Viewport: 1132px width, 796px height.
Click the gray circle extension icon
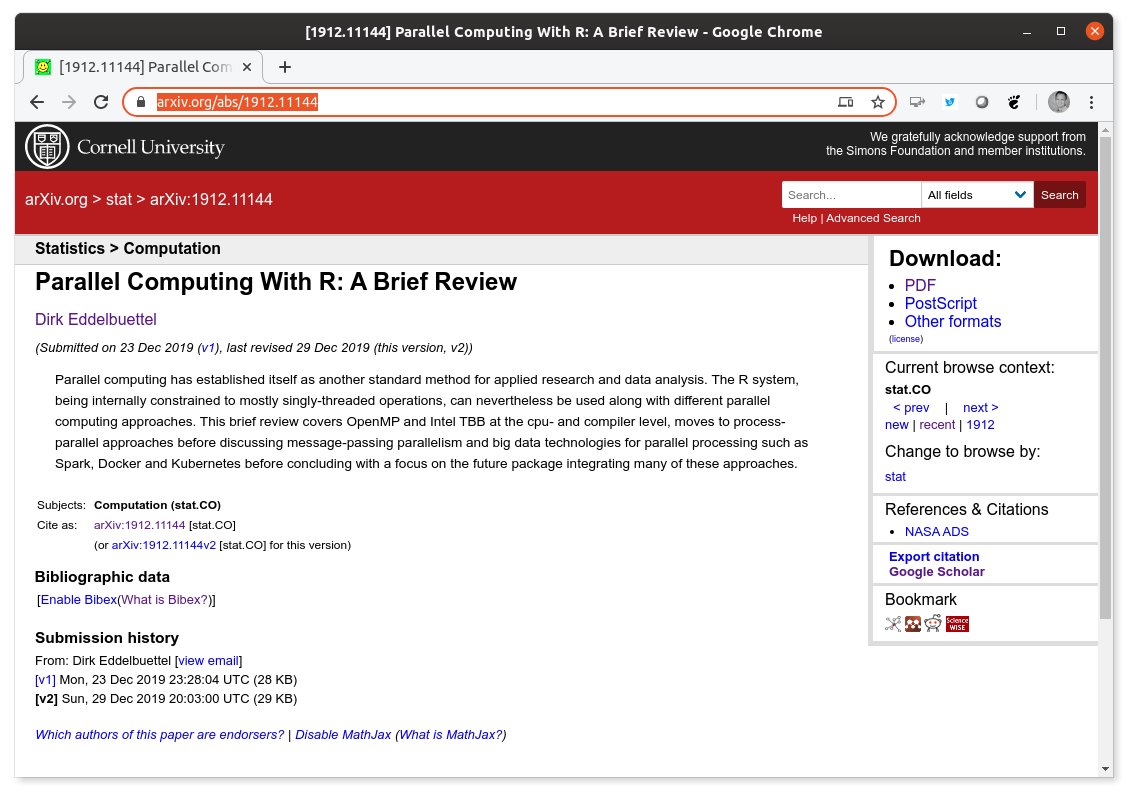pyautogui.click(x=982, y=102)
